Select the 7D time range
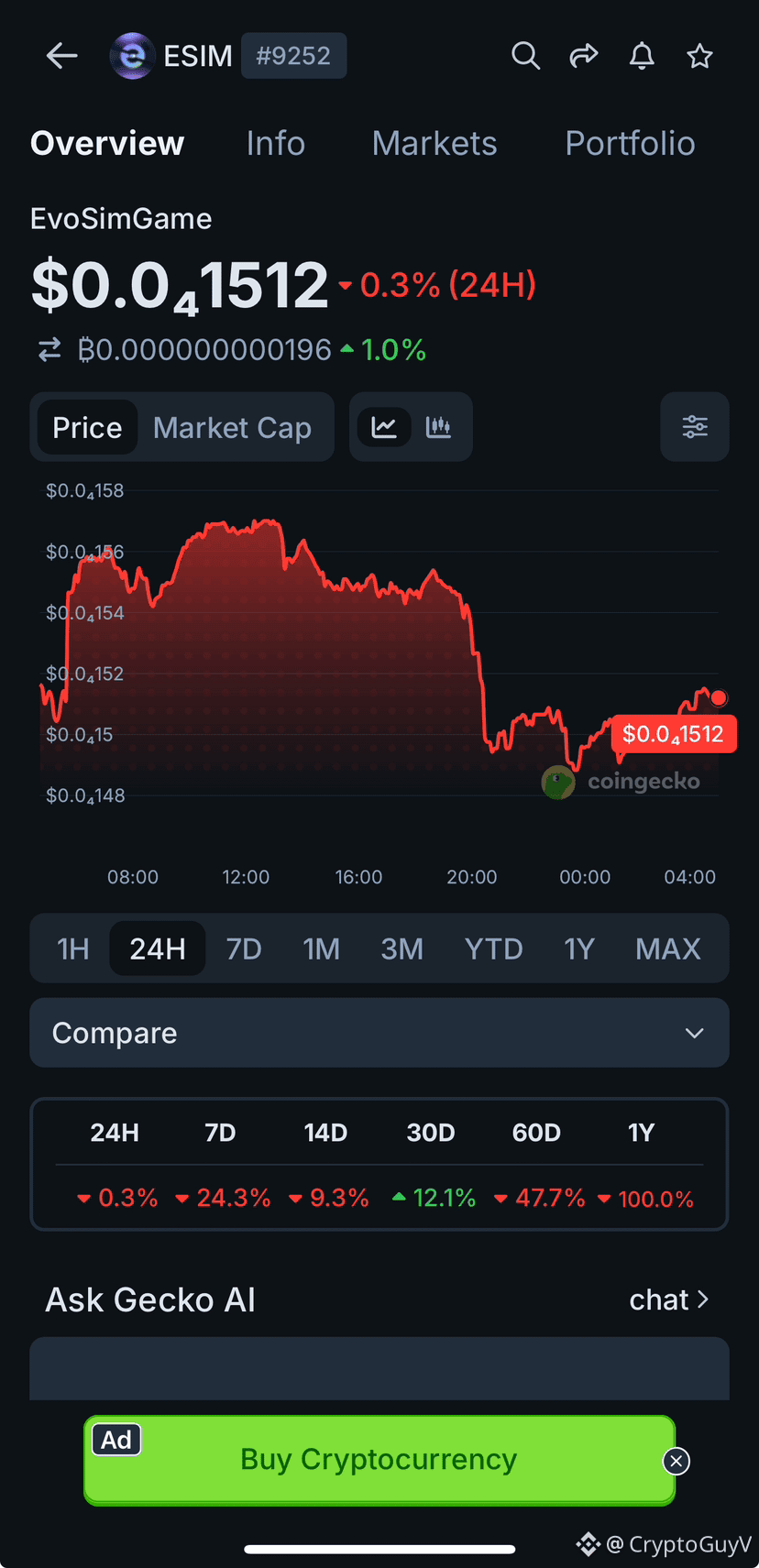 coord(244,948)
